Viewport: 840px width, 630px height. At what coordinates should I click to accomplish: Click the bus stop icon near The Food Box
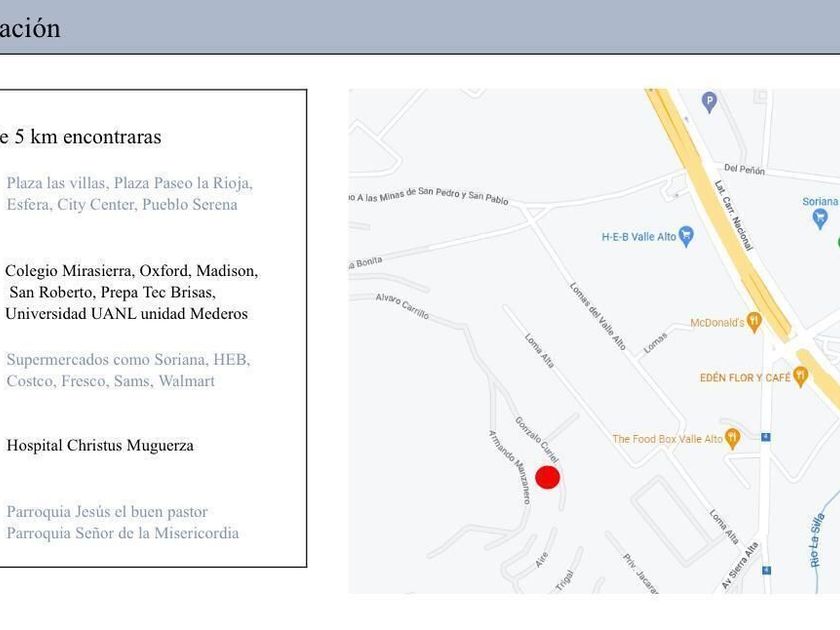[x=766, y=437]
